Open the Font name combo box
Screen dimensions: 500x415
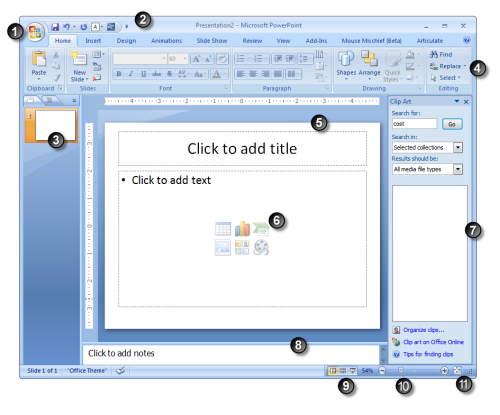(x=140, y=59)
